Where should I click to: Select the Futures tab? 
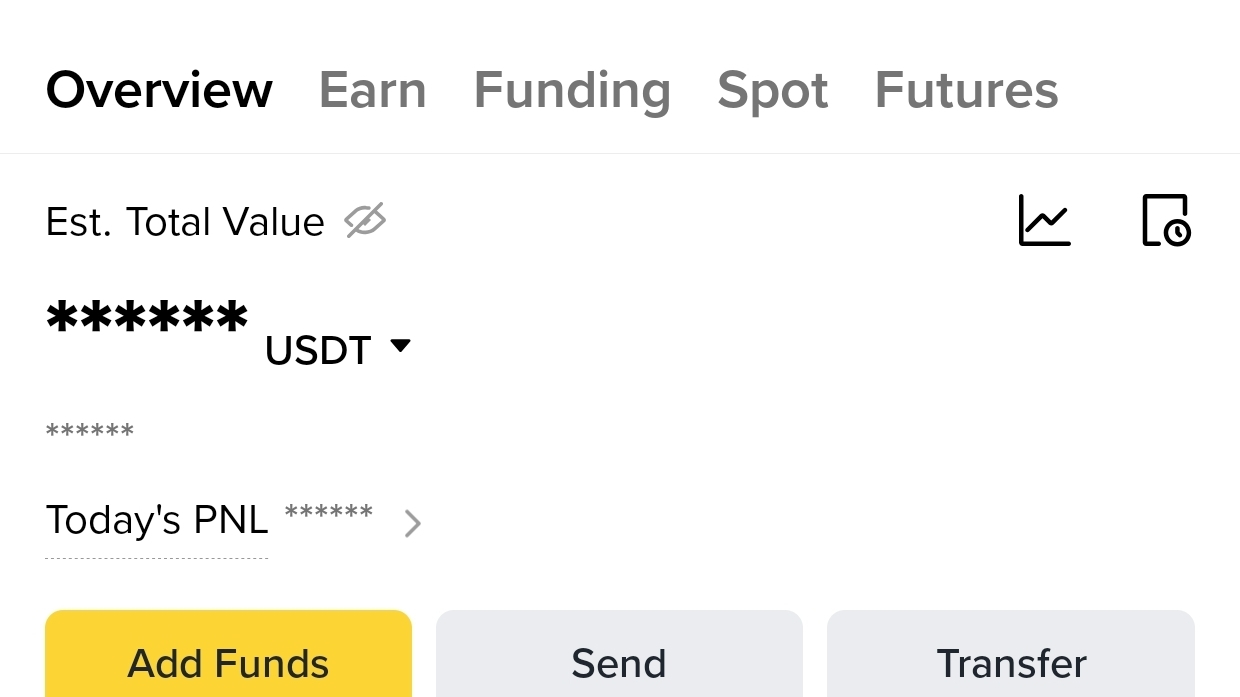[966, 90]
